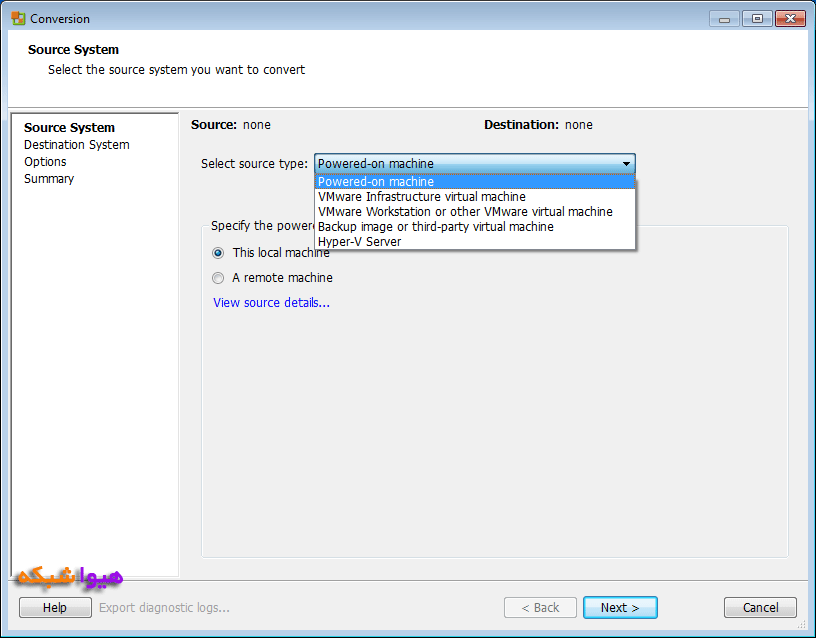Open the Summary step in sidebar
The height and width of the screenshot is (638, 816).
(49, 179)
